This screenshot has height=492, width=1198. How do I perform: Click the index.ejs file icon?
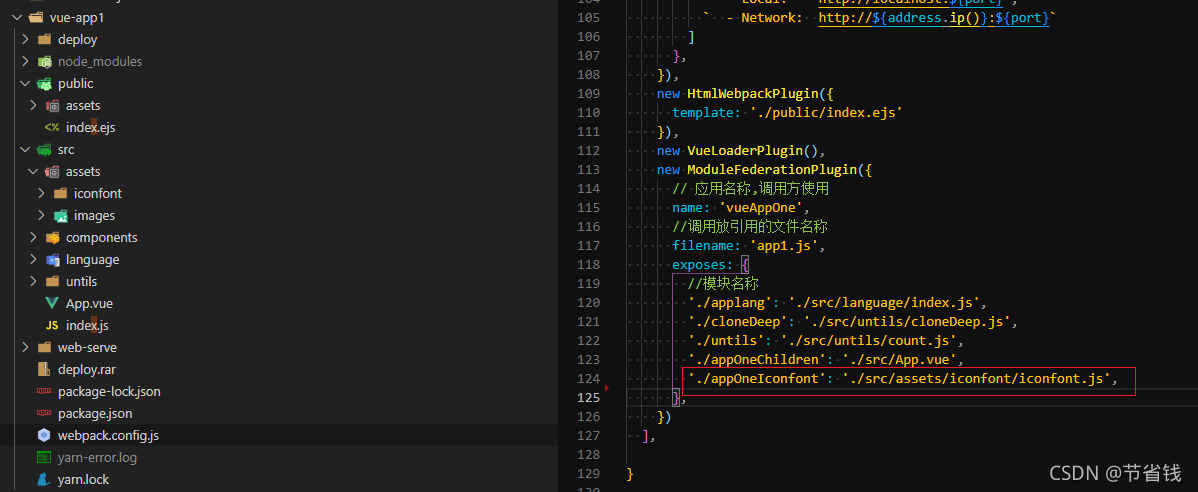(x=52, y=128)
